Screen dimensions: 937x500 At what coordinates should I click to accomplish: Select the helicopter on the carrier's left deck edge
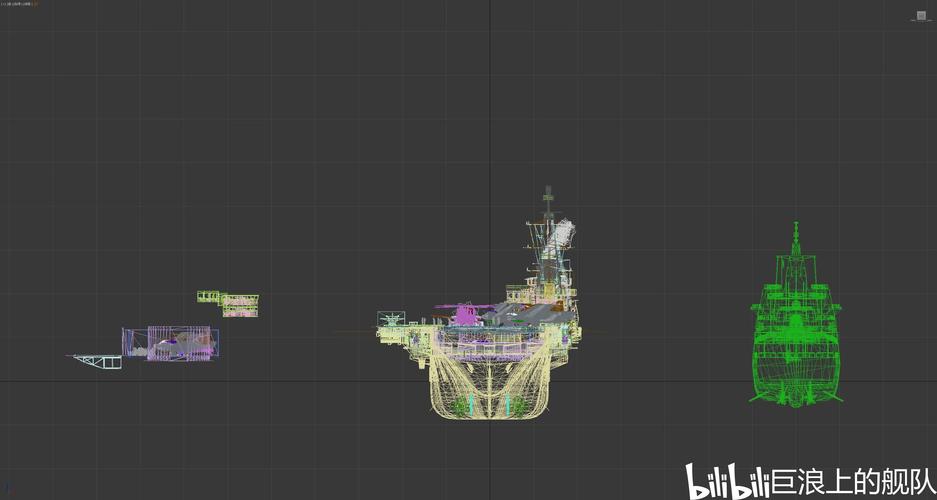point(391,320)
